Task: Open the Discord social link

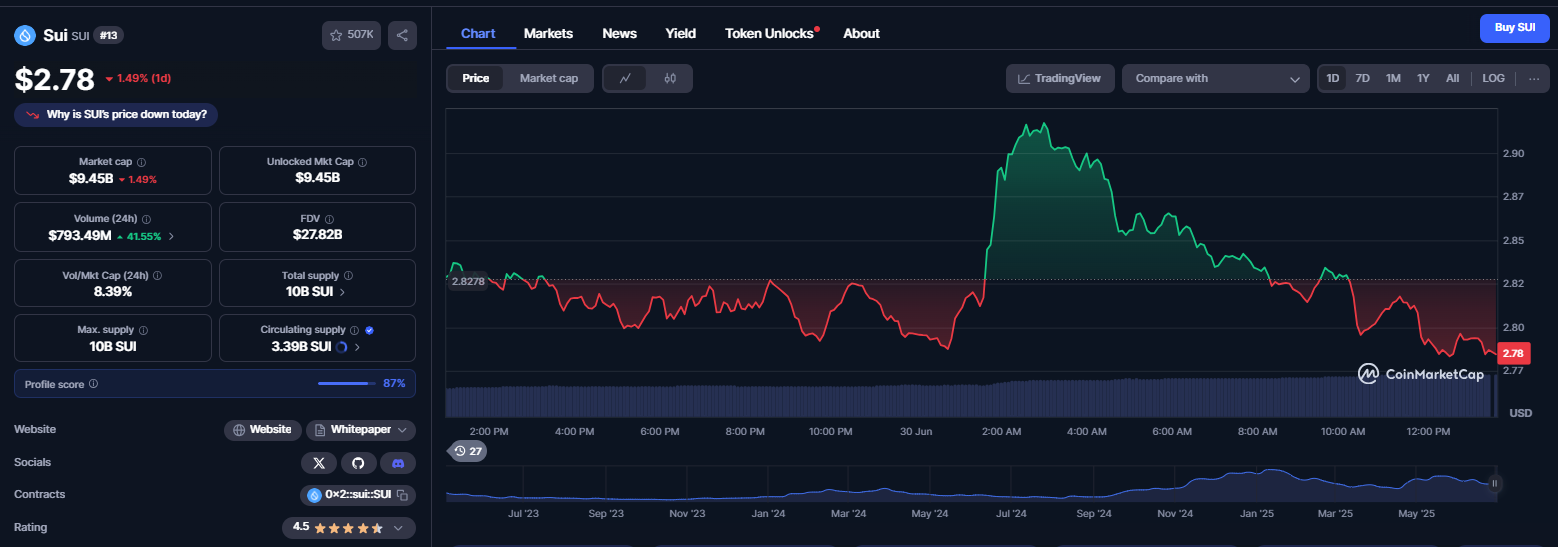Action: (397, 463)
